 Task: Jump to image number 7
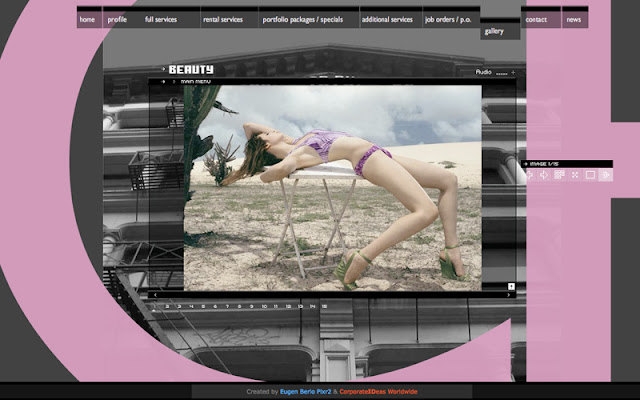click(227, 306)
